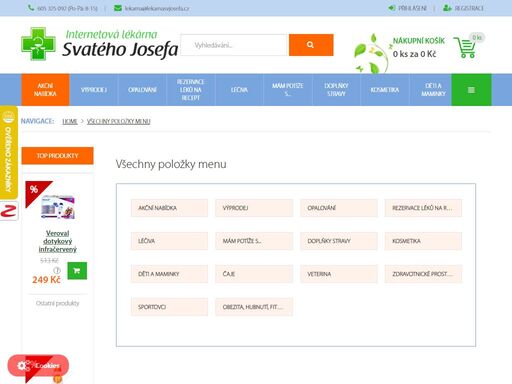Click the lekarna email address
The width and height of the screenshot is (512, 384).
click(x=157, y=8)
